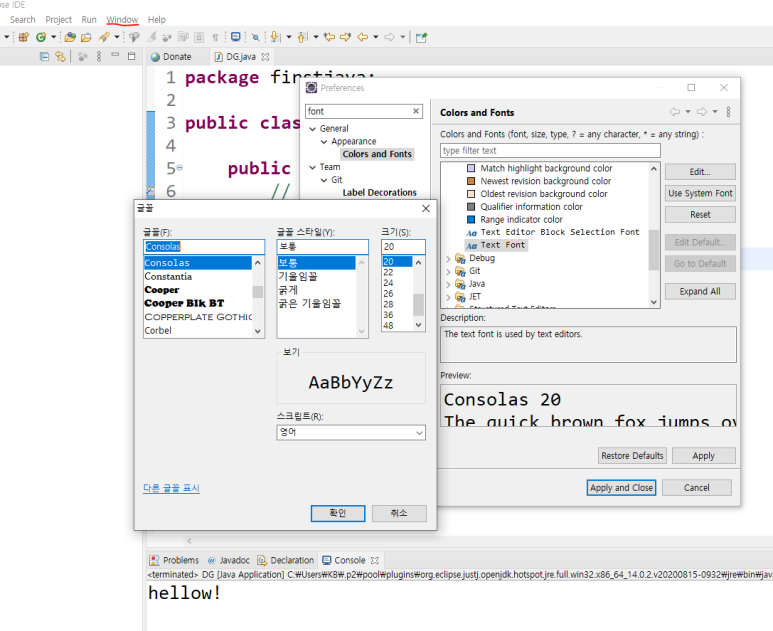Switch to the Problems tab
The height and width of the screenshot is (631, 773).
click(x=175, y=561)
